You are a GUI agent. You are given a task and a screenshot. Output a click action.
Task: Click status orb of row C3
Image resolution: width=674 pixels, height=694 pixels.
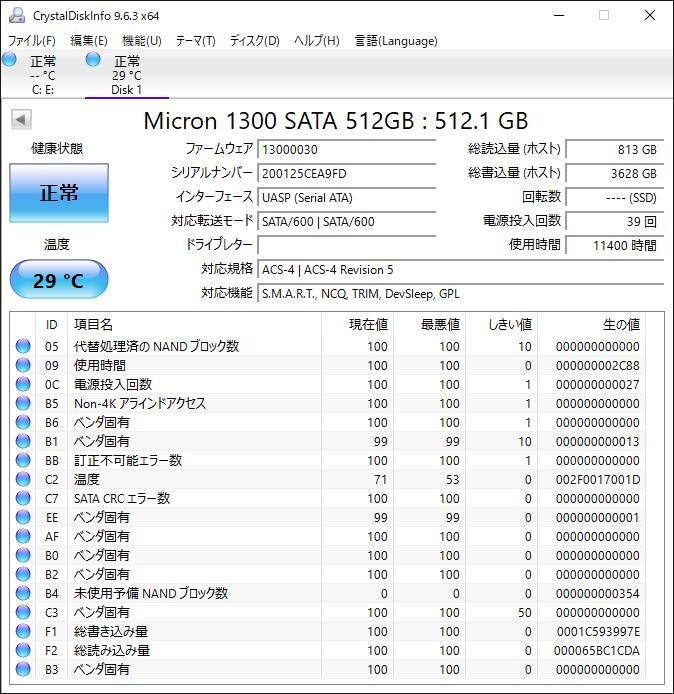coord(23,613)
